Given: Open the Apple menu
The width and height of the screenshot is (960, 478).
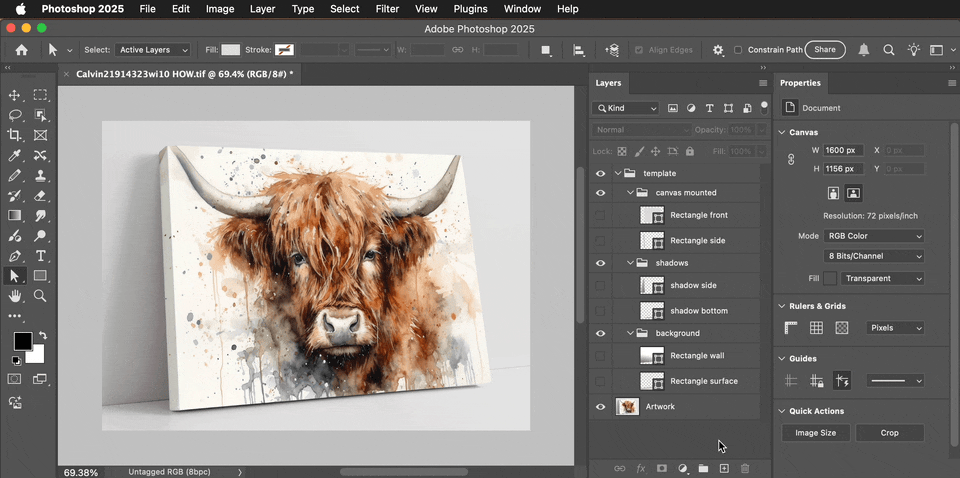Looking at the screenshot, I should pos(21,9).
